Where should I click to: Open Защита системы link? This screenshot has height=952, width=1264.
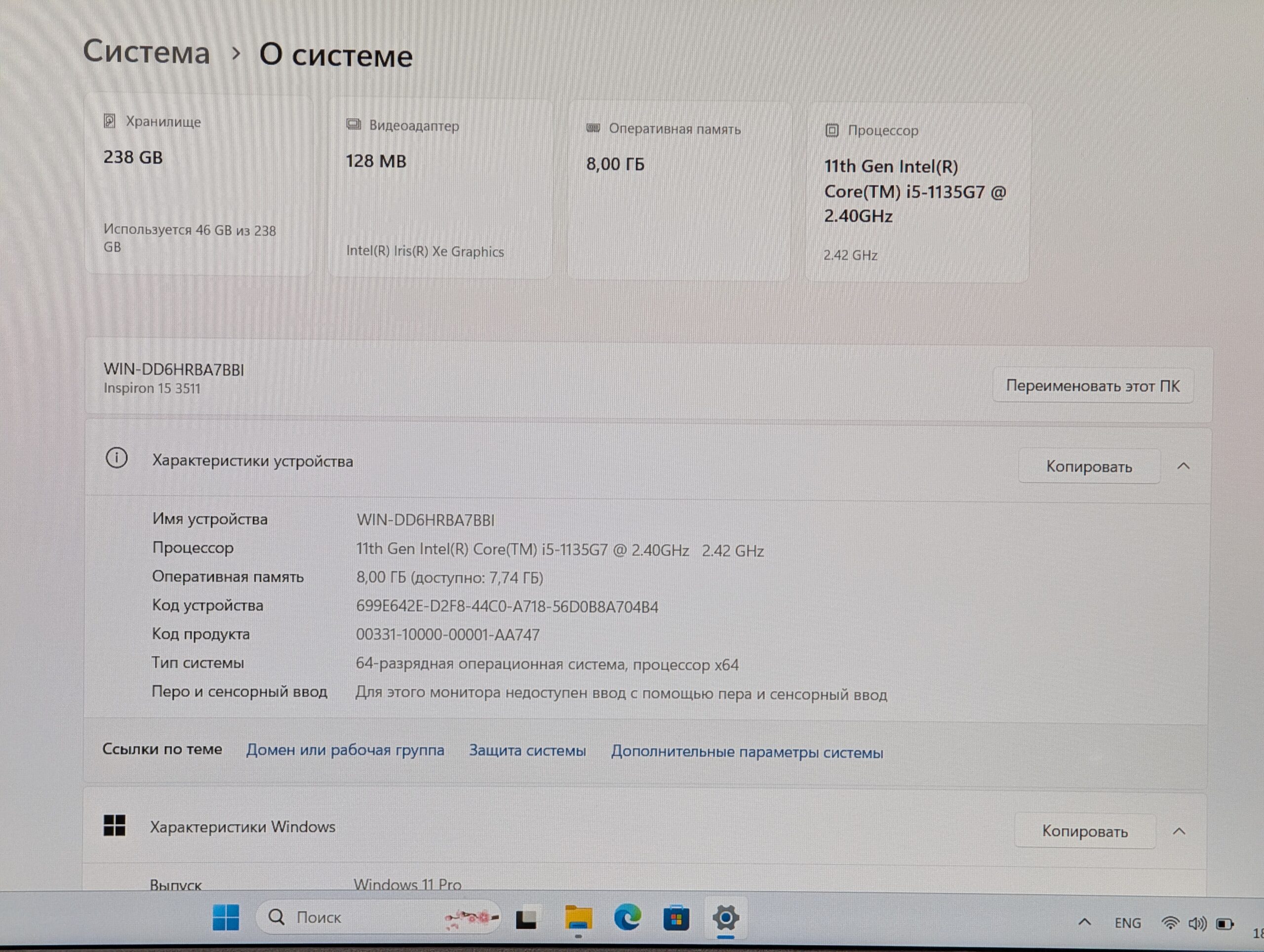(527, 751)
